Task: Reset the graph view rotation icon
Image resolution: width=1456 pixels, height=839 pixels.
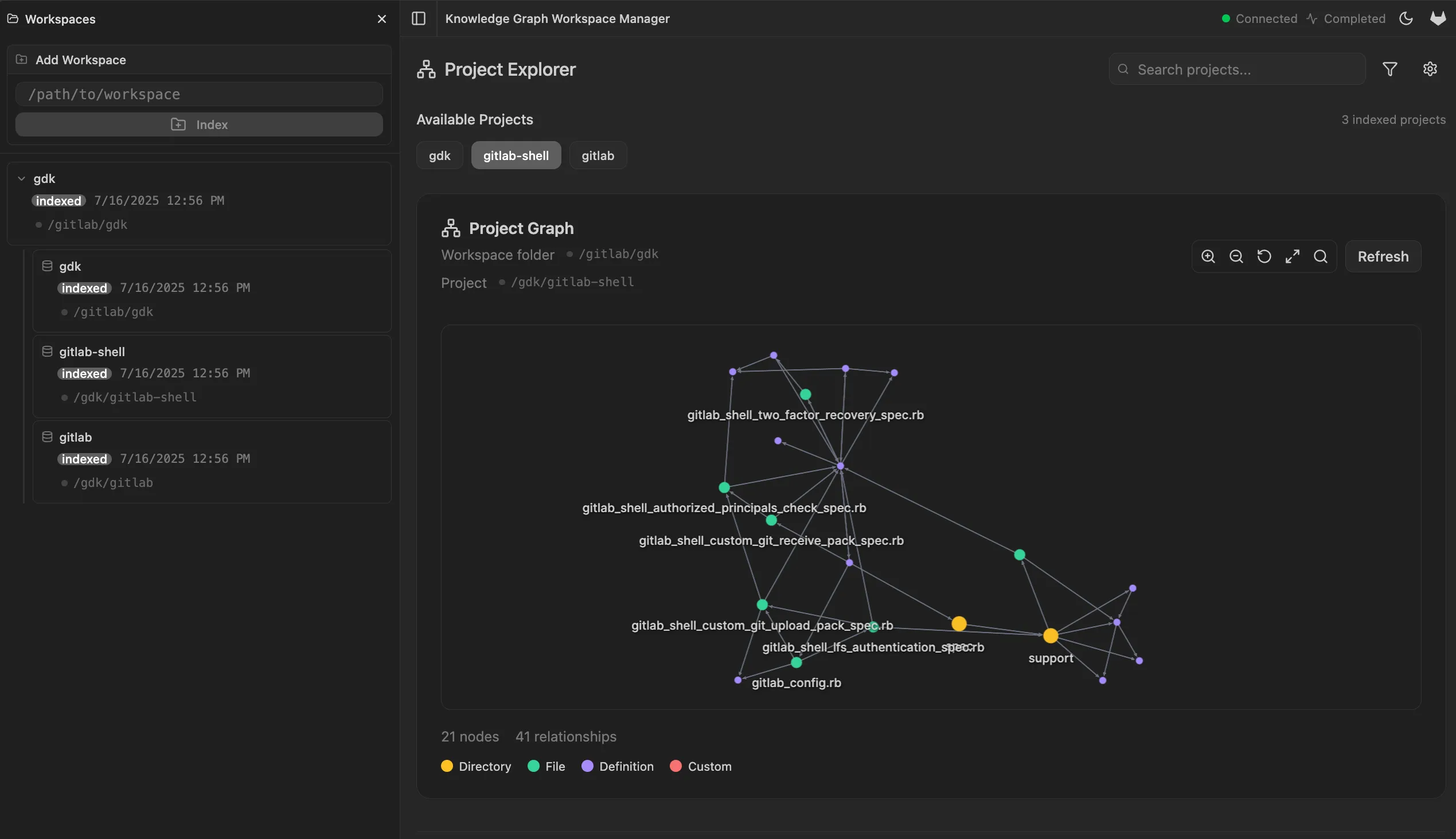Action: [1264, 256]
